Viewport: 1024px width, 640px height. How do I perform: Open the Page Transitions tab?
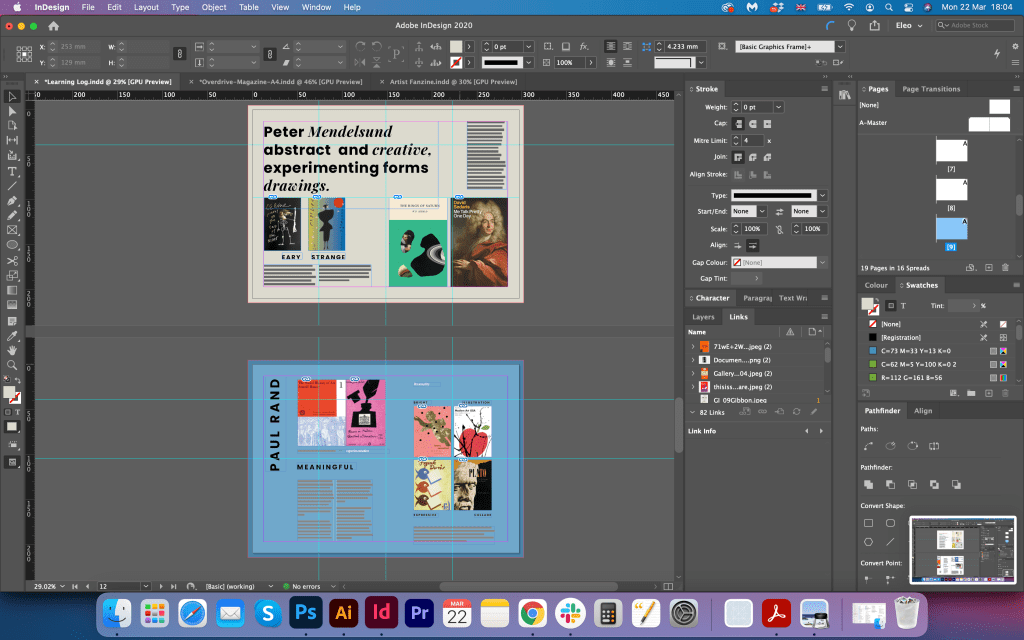point(930,89)
